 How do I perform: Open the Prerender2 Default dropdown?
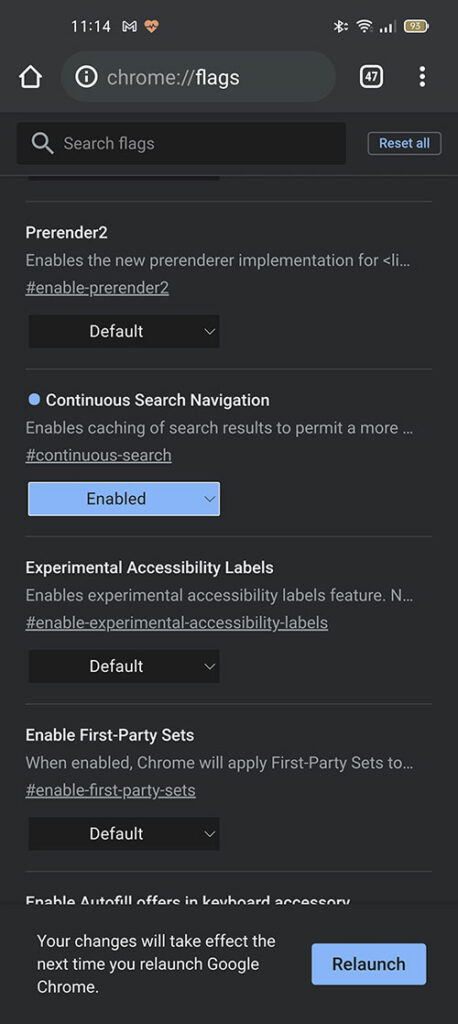click(124, 331)
